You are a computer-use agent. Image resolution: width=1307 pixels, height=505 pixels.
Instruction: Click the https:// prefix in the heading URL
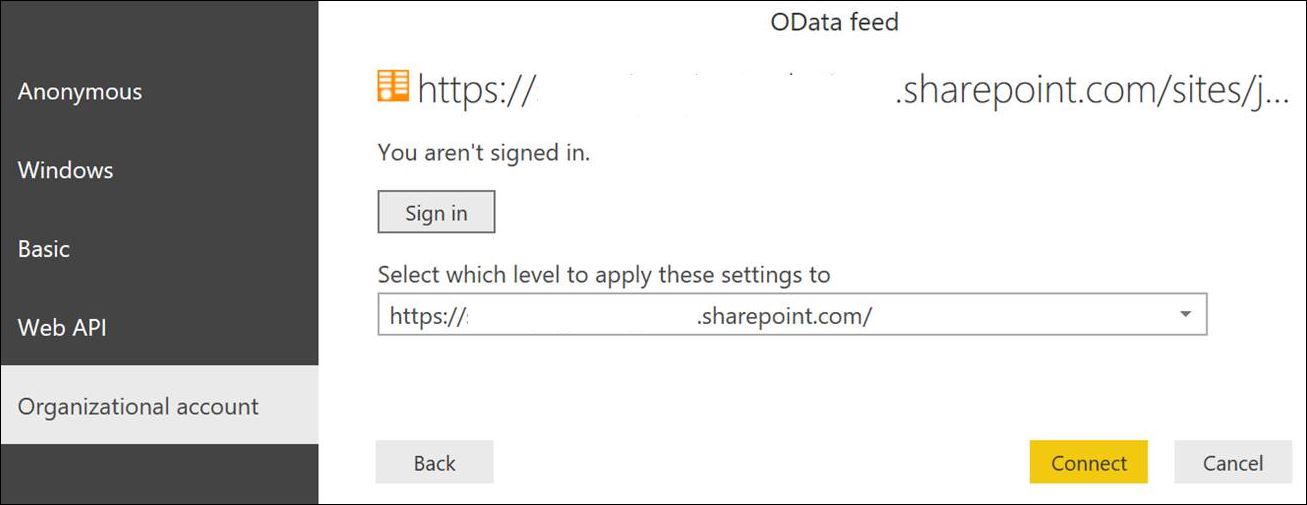(476, 90)
